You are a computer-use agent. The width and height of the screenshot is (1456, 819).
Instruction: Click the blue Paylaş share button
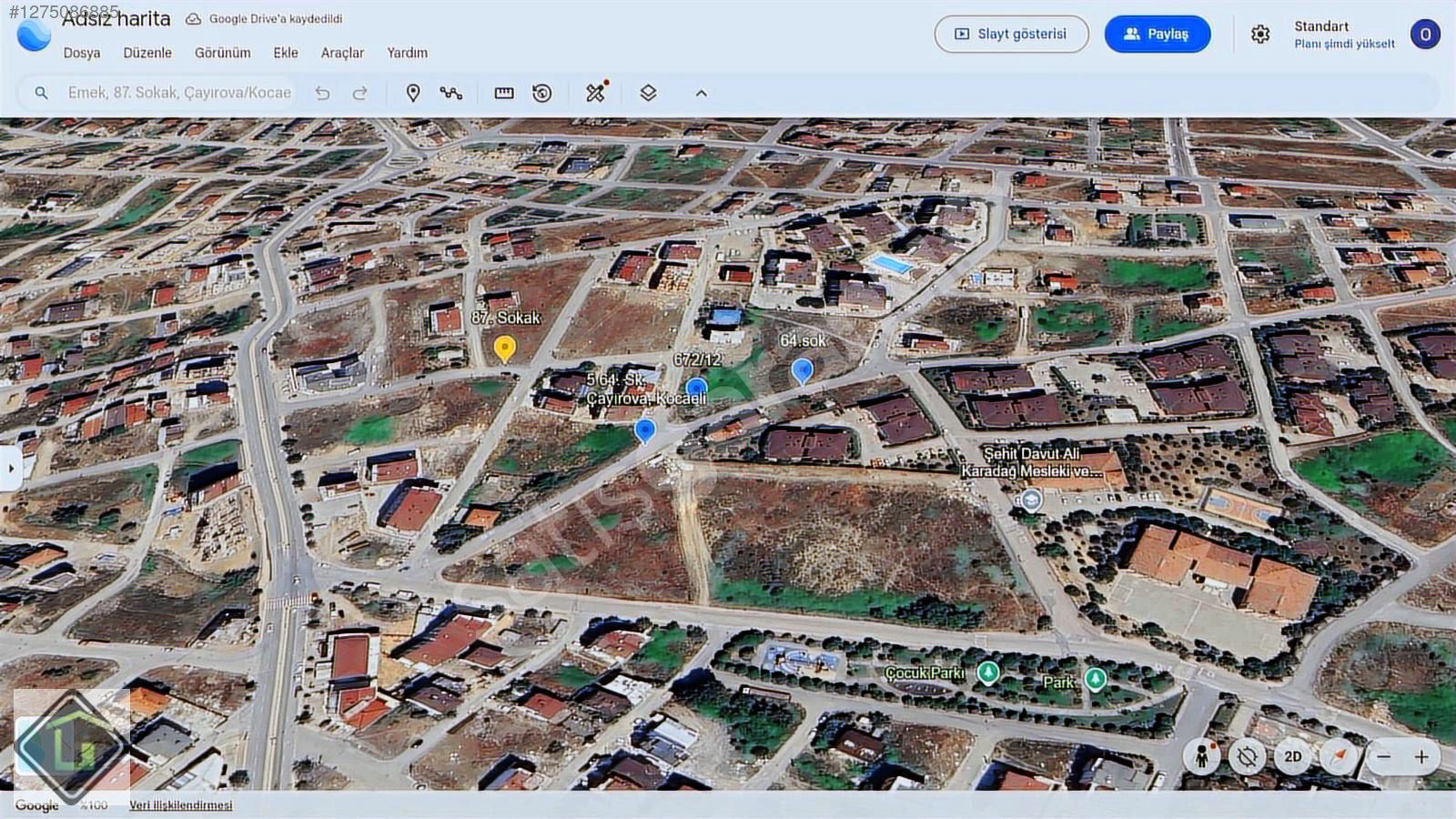[1158, 35]
